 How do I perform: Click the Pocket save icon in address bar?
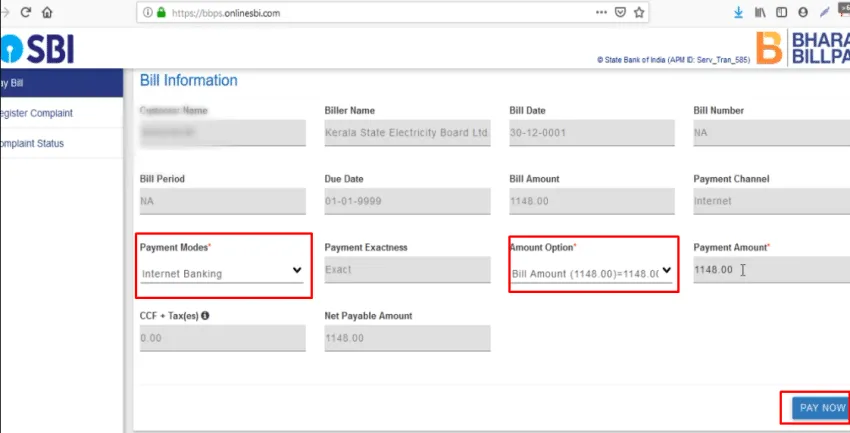[621, 13]
